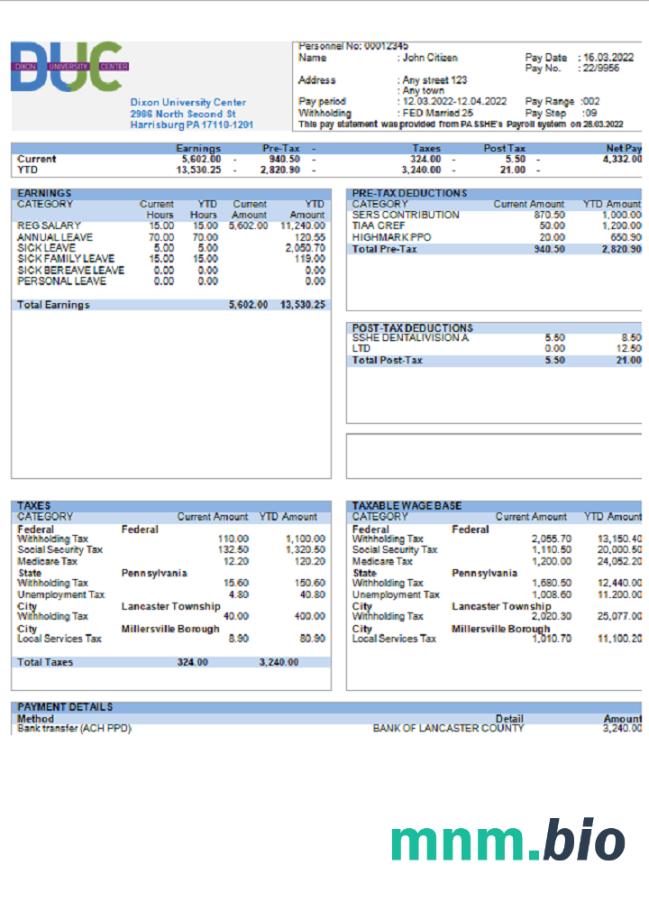
Task: Select the SSHE DENTAL/VISION A entry
Action: click(x=410, y=338)
